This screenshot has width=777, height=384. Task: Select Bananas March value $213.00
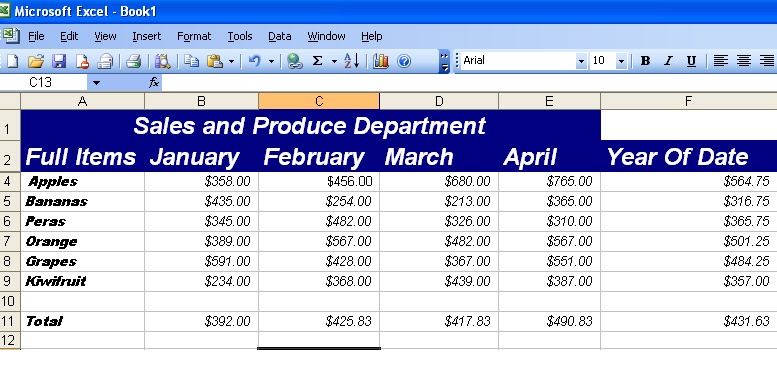click(439, 201)
